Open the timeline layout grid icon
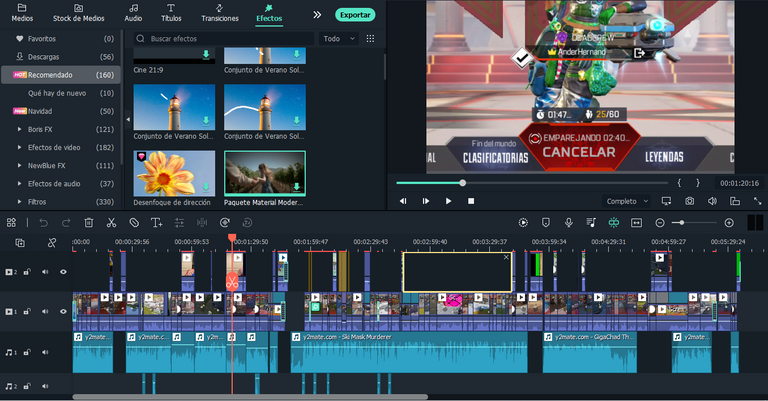Screen dimensions: 768x401 pyautogui.click(x=11, y=223)
